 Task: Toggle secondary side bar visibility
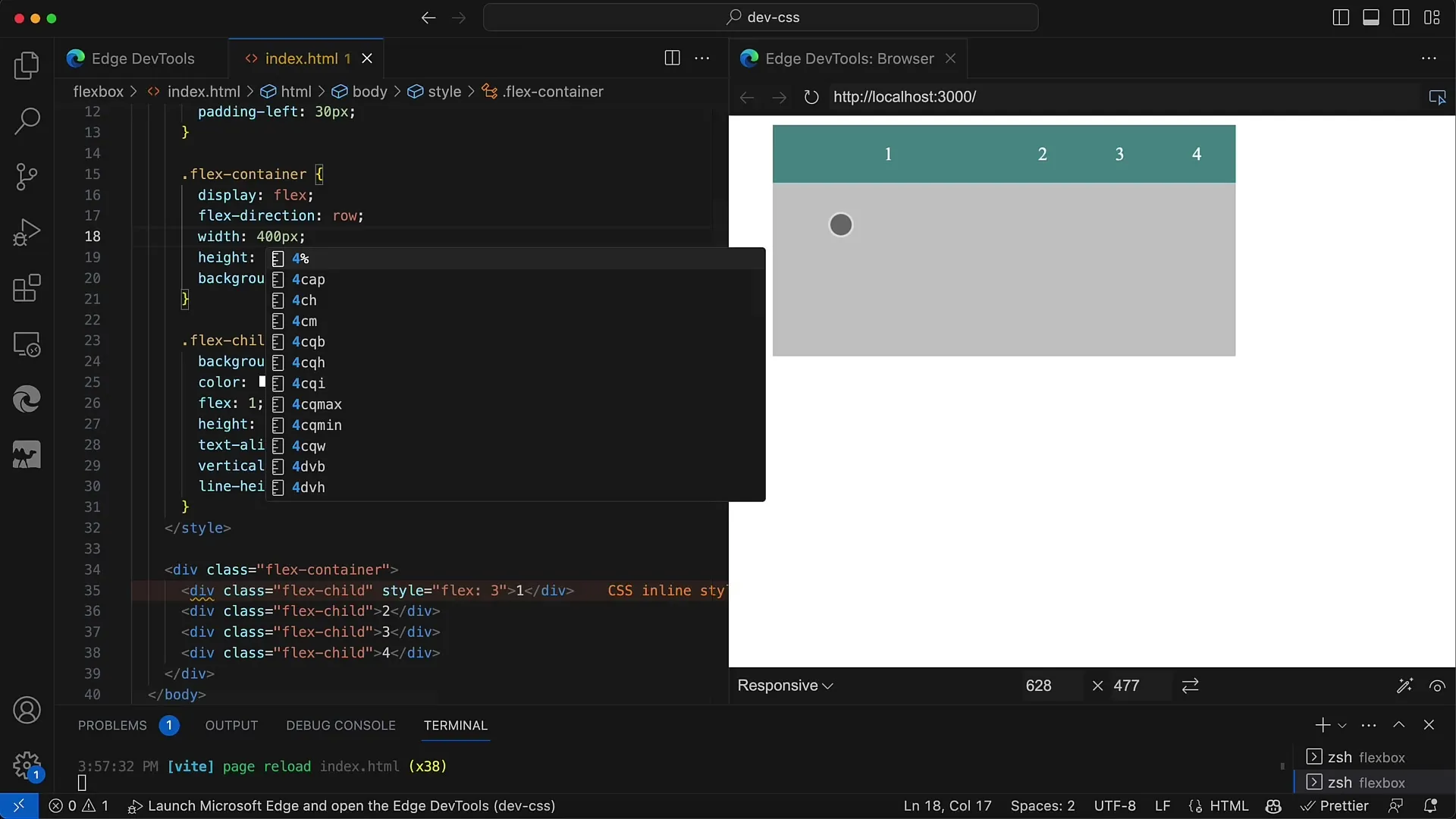1401,17
